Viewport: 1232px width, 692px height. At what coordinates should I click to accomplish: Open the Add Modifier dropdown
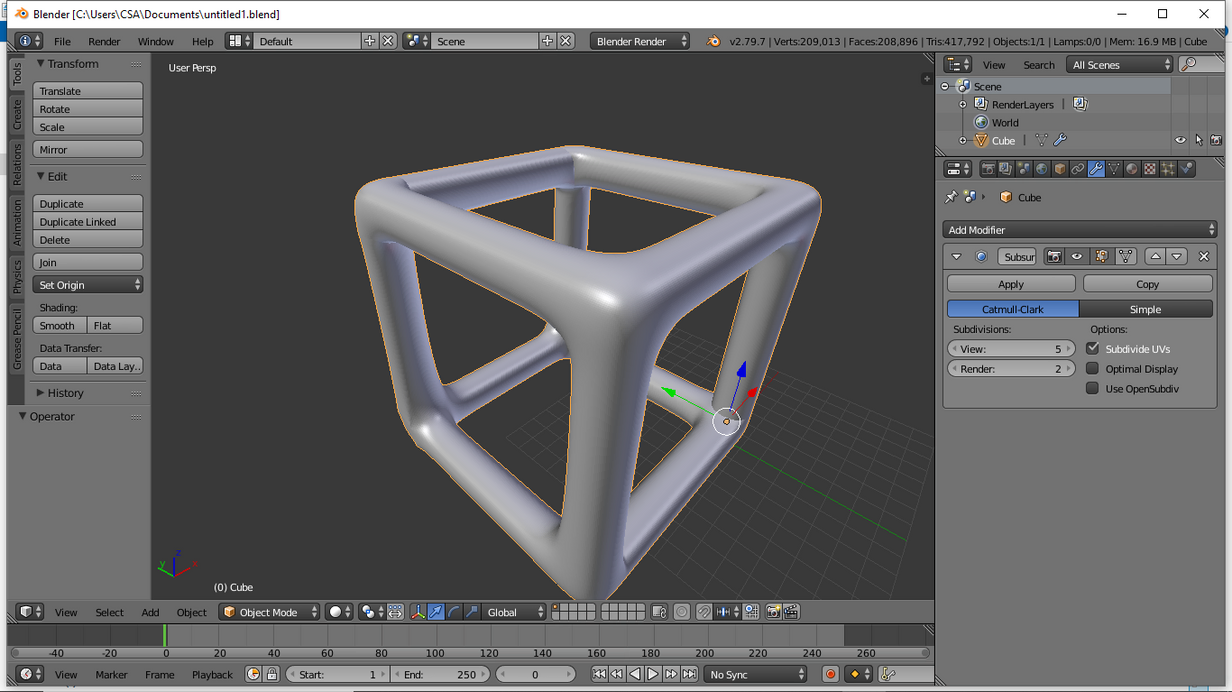[x=1080, y=230]
